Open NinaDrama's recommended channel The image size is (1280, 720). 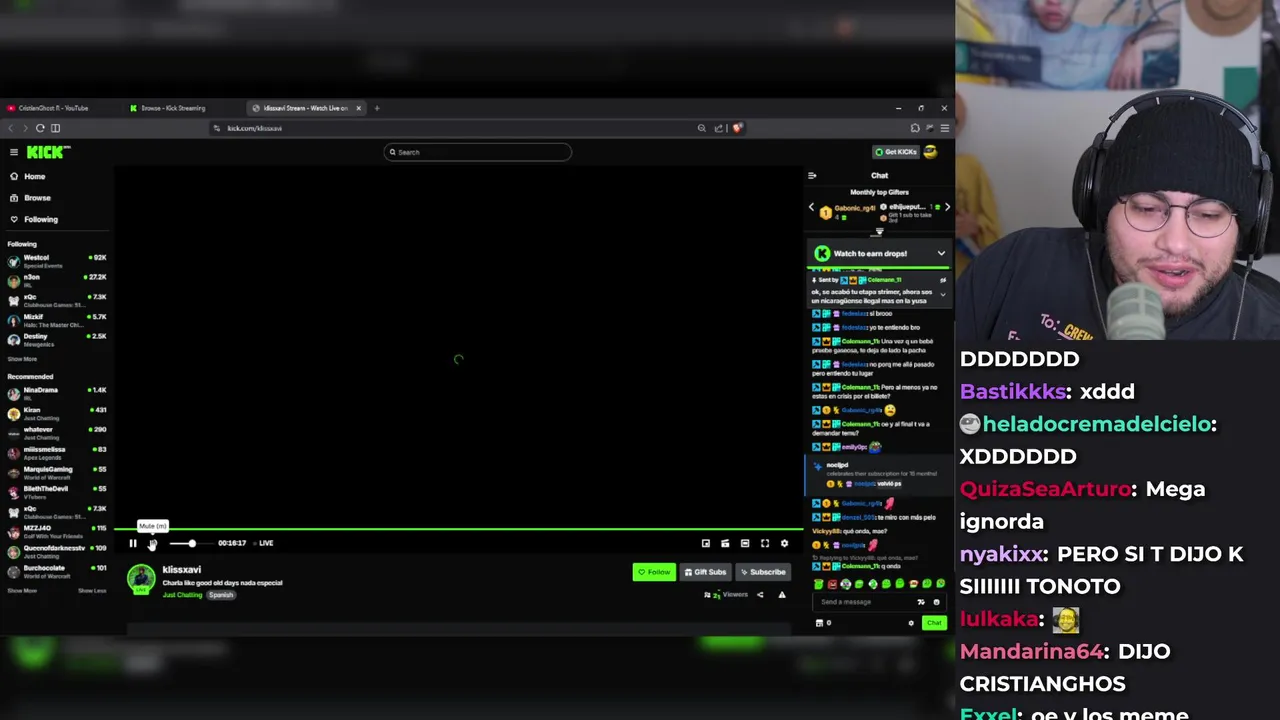57,393
